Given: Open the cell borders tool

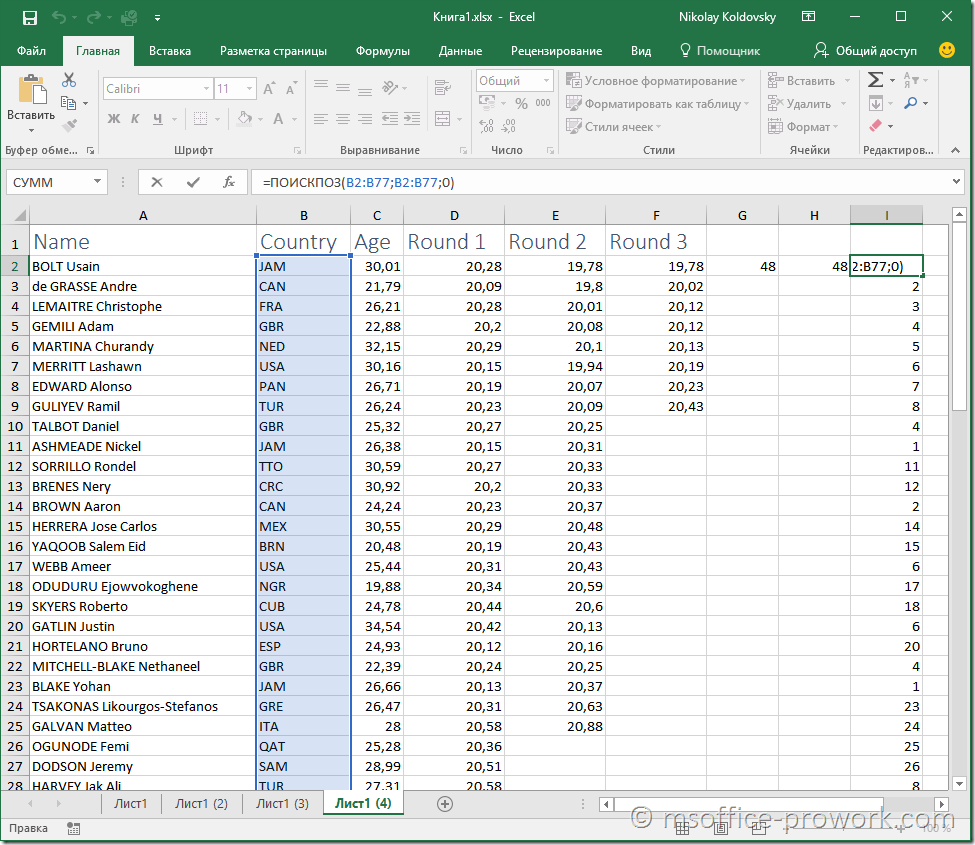Looking at the screenshot, I should [x=200, y=118].
